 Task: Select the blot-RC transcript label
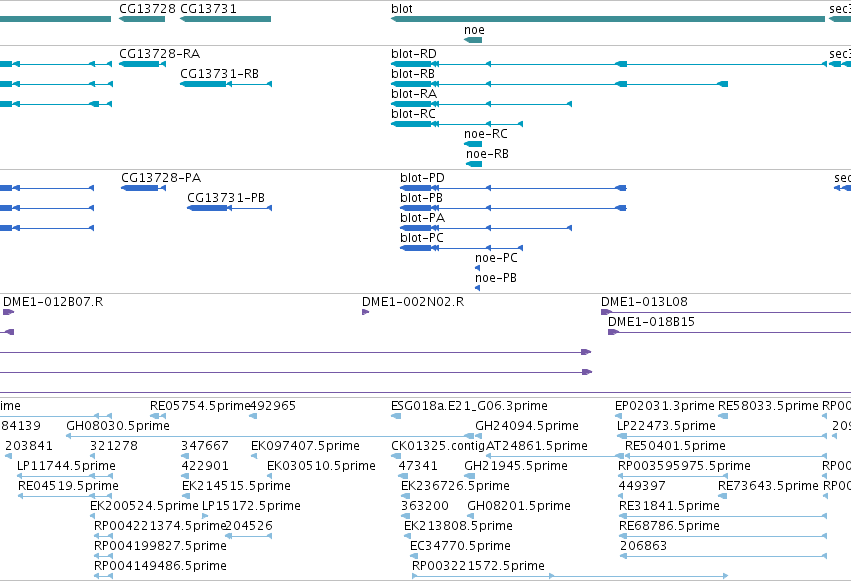tap(413, 114)
